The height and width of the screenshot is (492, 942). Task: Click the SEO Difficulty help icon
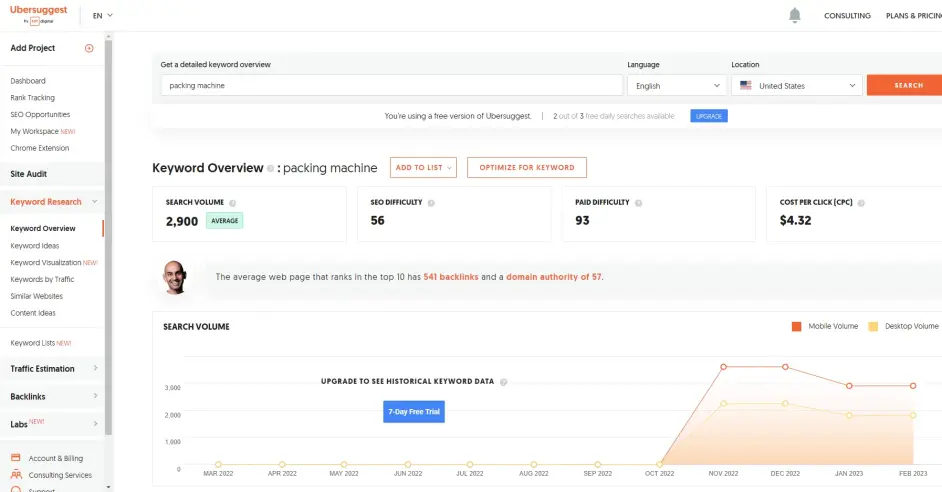coord(431,202)
